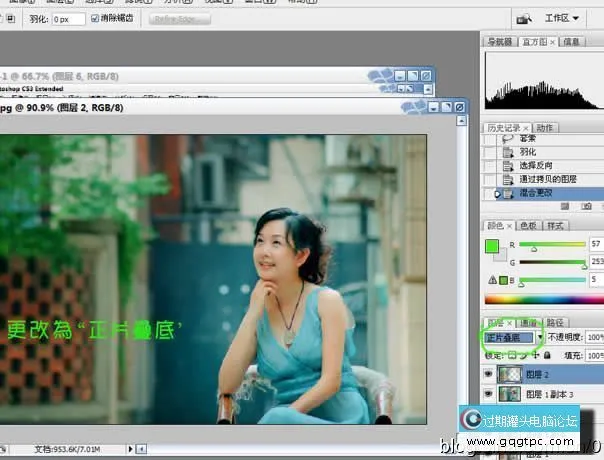Image resolution: width=604 pixels, height=460 pixels.
Task: Click the document icon beside 羽化 history state
Action: pyautogui.click(x=508, y=152)
